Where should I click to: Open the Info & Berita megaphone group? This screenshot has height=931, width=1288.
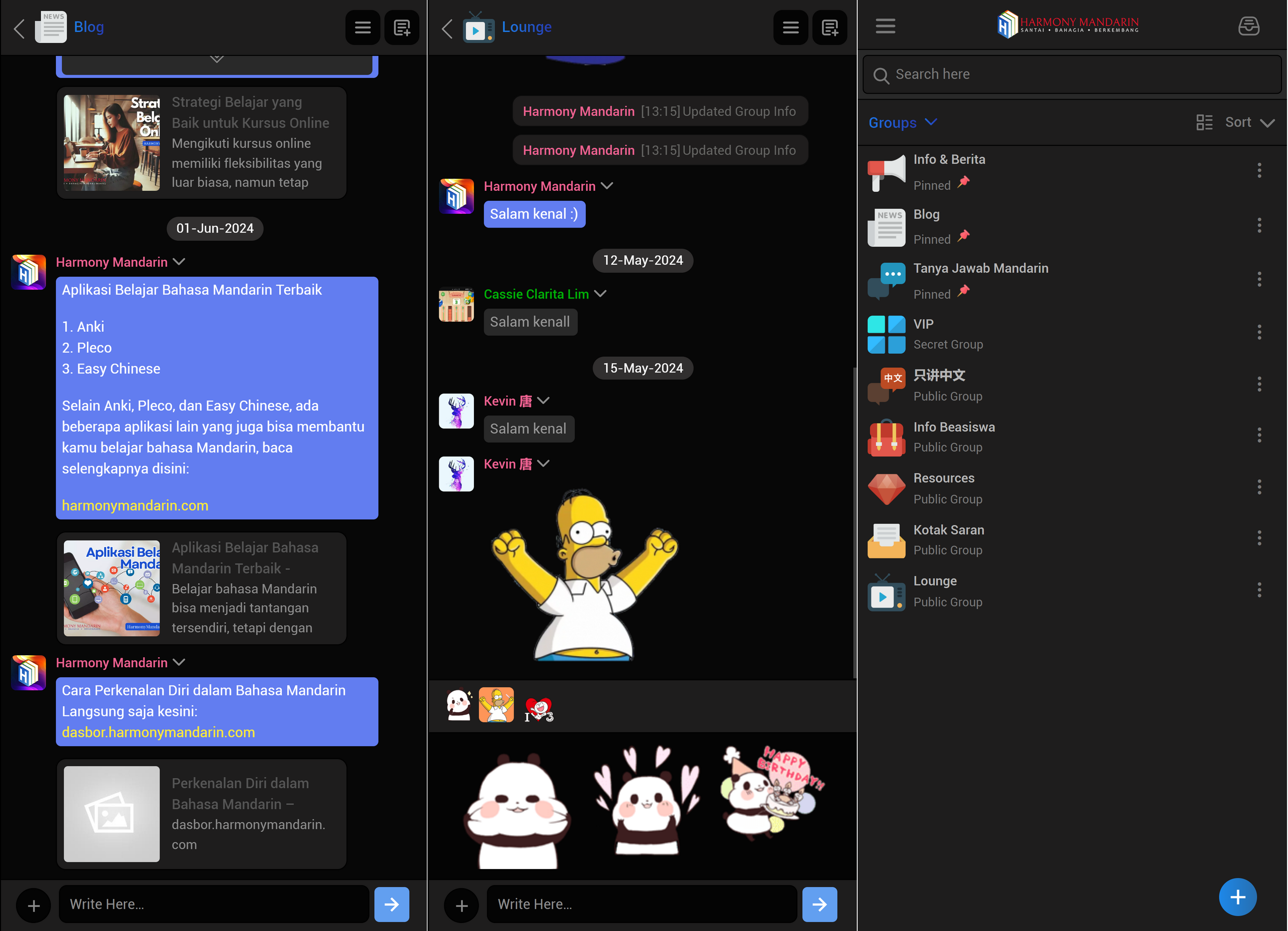[887, 173]
